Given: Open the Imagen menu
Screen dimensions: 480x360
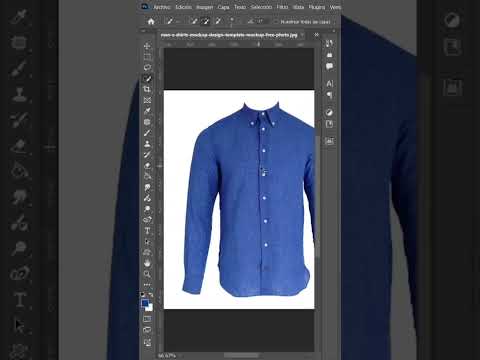Looking at the screenshot, I should pyautogui.click(x=204, y=7).
